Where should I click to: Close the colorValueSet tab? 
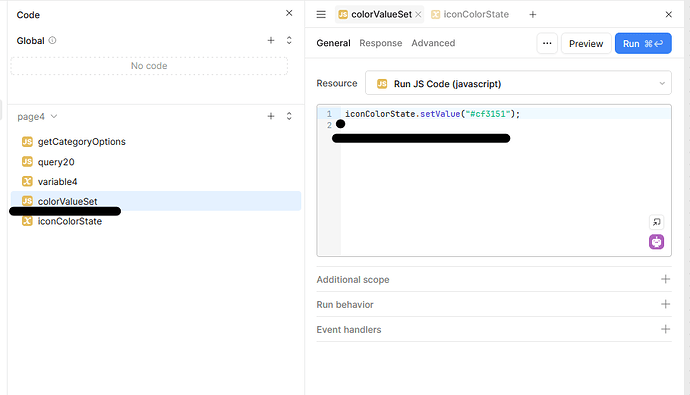click(418, 15)
